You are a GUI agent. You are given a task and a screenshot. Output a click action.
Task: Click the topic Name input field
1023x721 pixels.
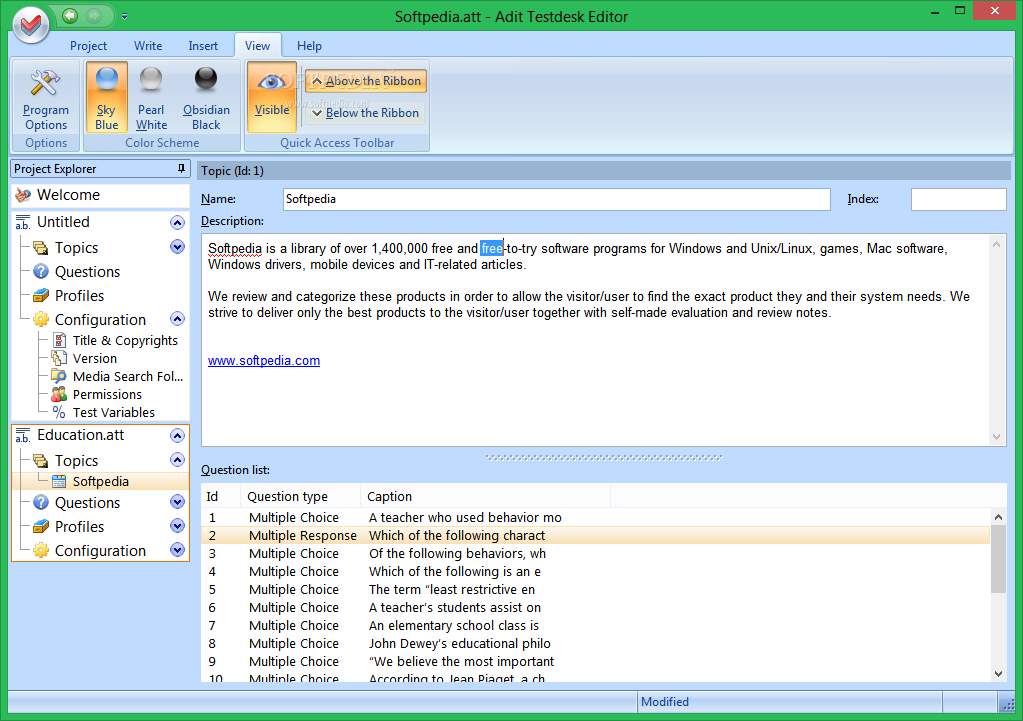[x=557, y=199]
